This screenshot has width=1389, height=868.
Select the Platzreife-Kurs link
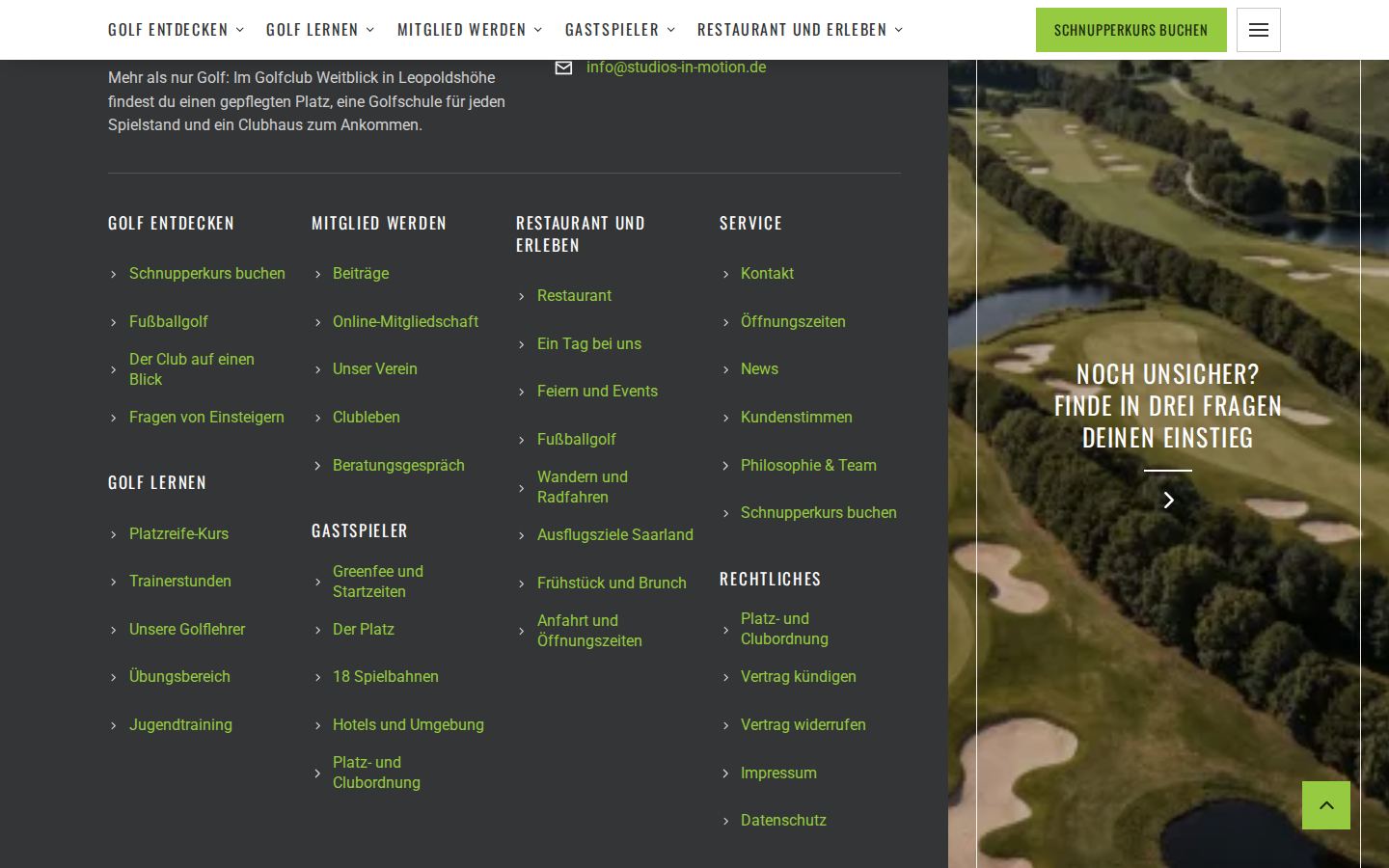tap(178, 533)
